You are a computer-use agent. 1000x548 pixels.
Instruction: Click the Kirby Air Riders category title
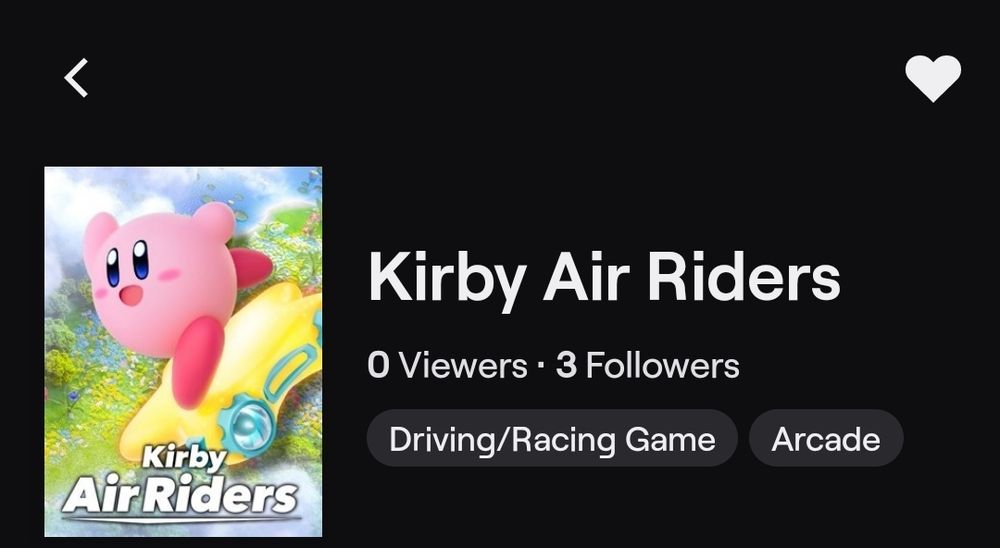[x=604, y=279]
